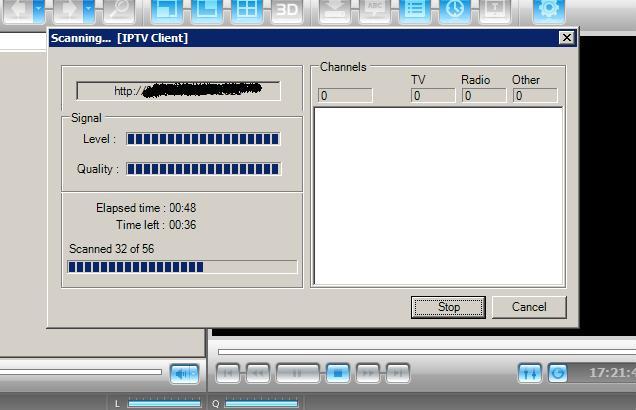Image resolution: width=636 pixels, height=410 pixels.
Task: Click the pause playback button
Action: (297, 373)
